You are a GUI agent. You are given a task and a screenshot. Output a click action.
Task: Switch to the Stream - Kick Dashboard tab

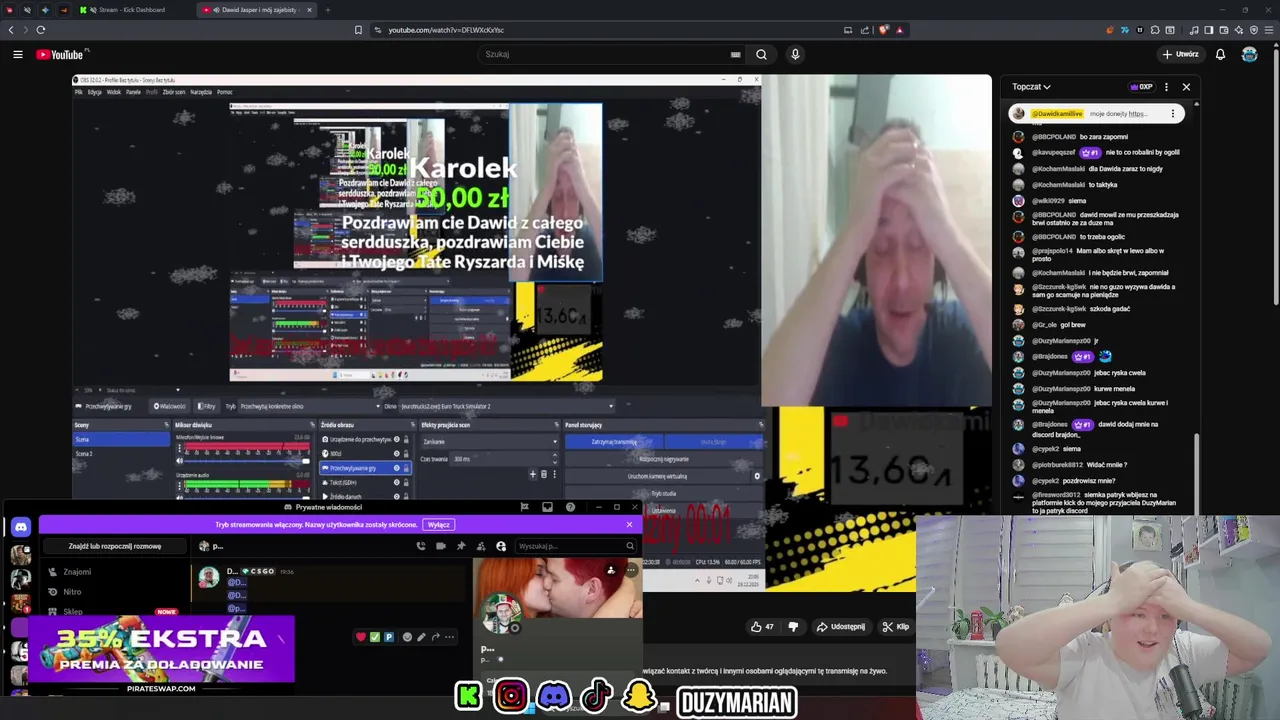tap(130, 10)
